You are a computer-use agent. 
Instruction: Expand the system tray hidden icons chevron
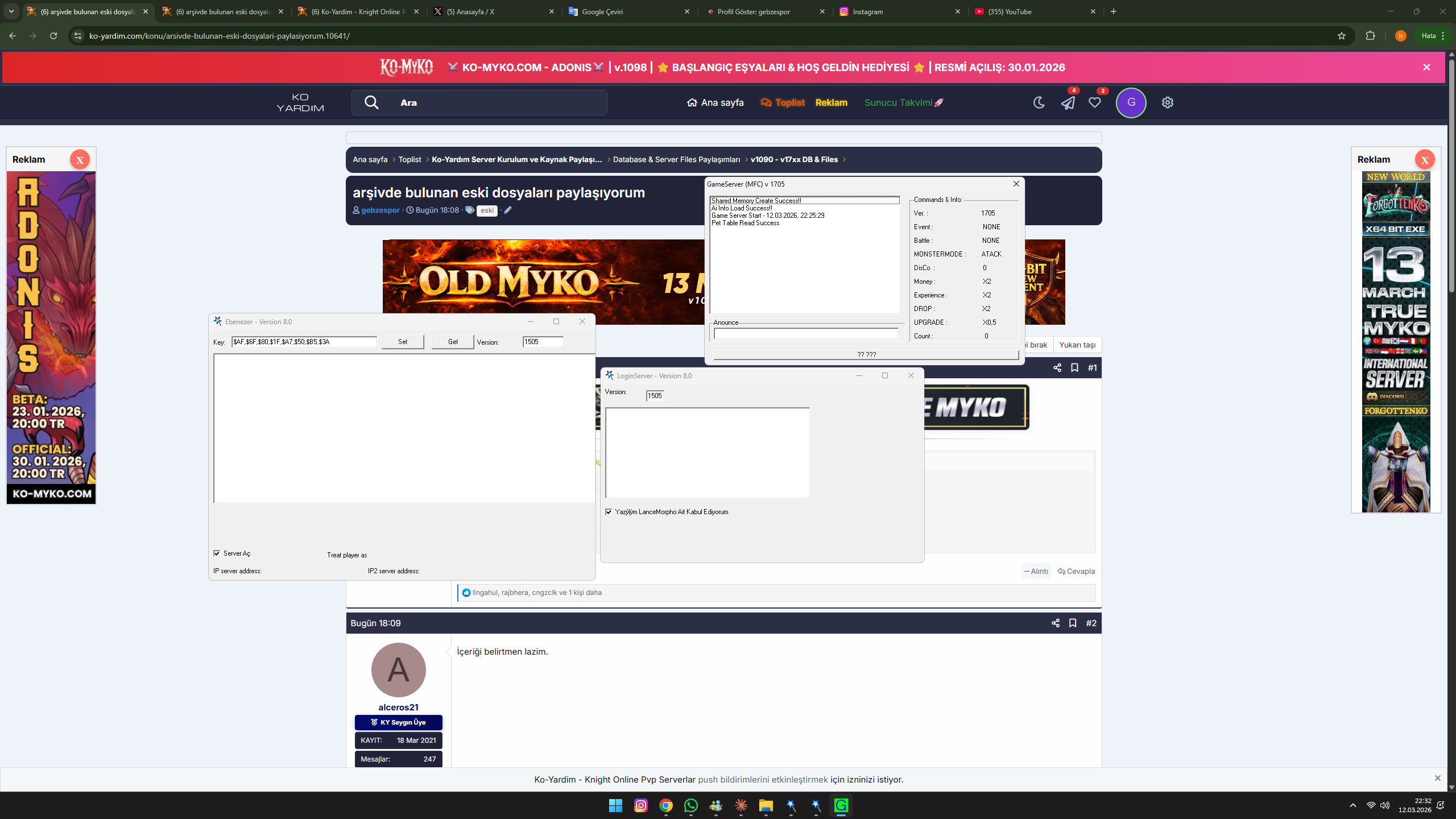tap(1353, 805)
